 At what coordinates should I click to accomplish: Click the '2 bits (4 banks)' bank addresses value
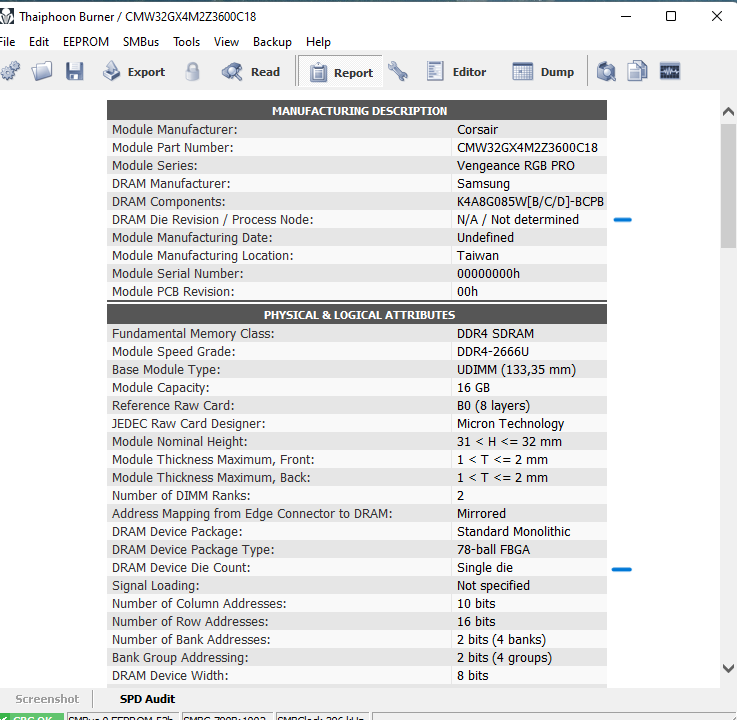(501, 640)
